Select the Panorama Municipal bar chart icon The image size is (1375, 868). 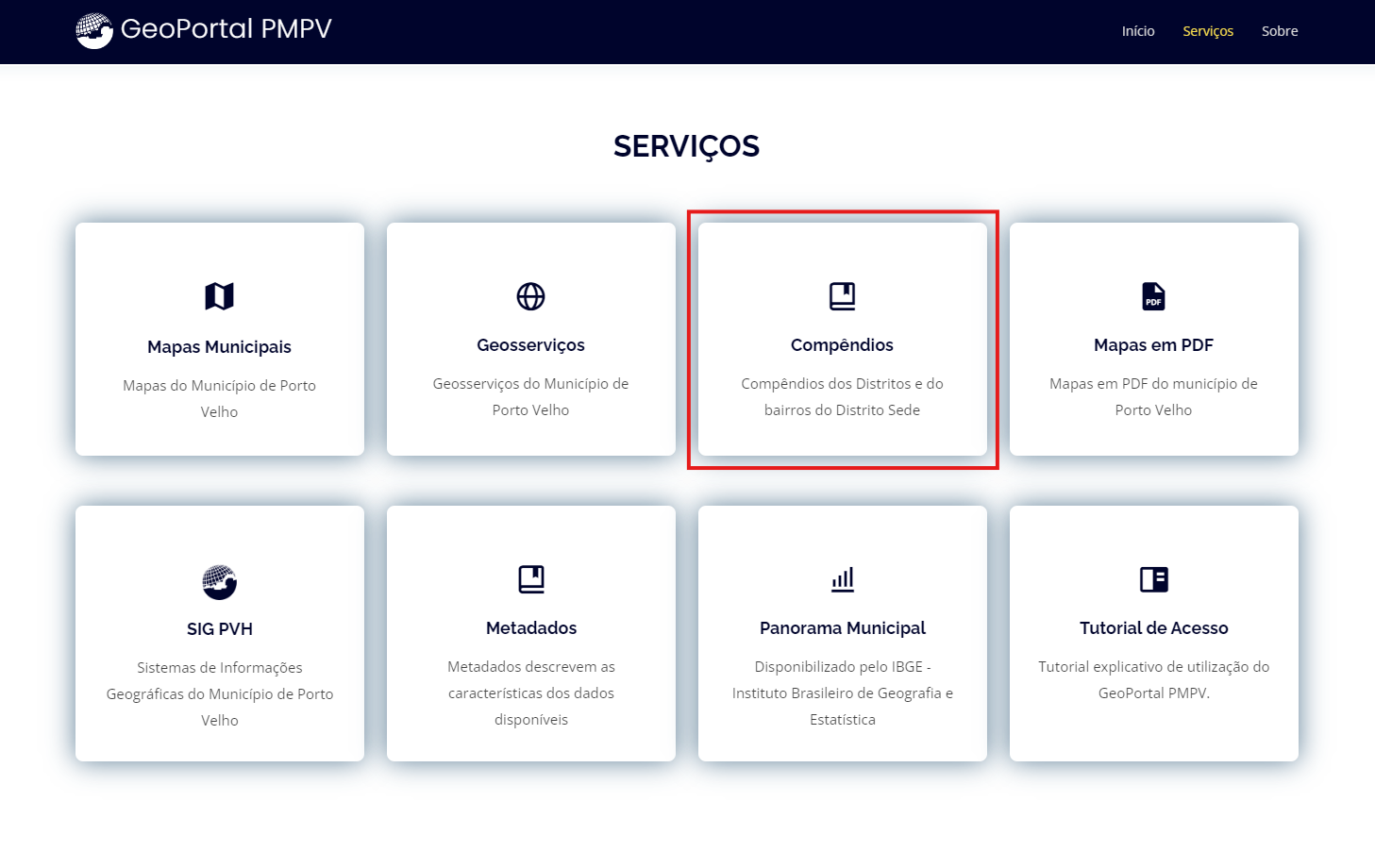tap(843, 579)
